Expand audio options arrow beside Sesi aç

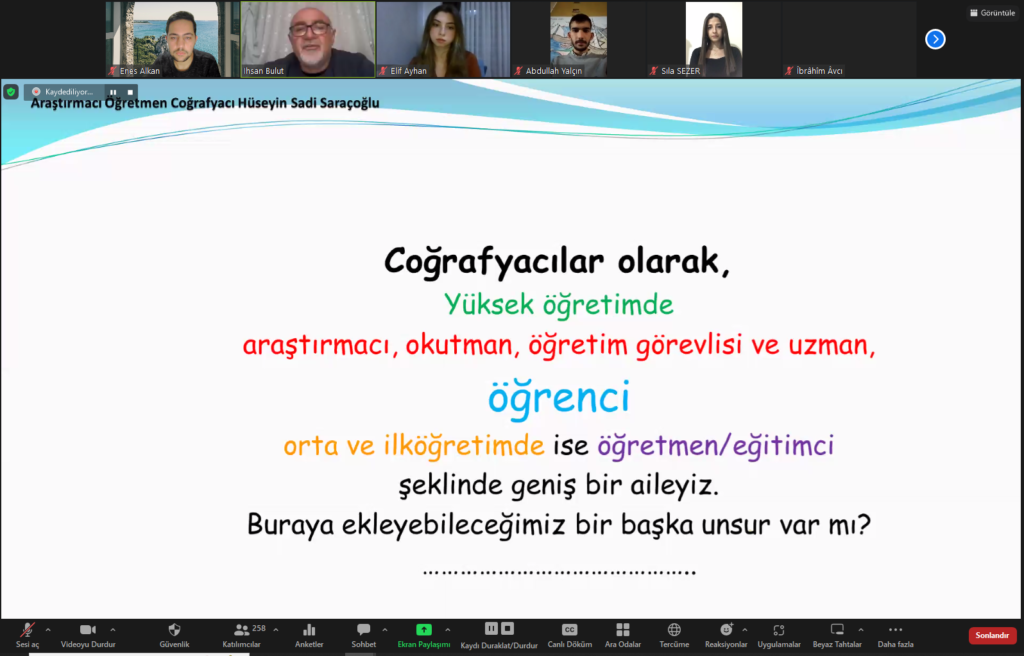tap(48, 630)
